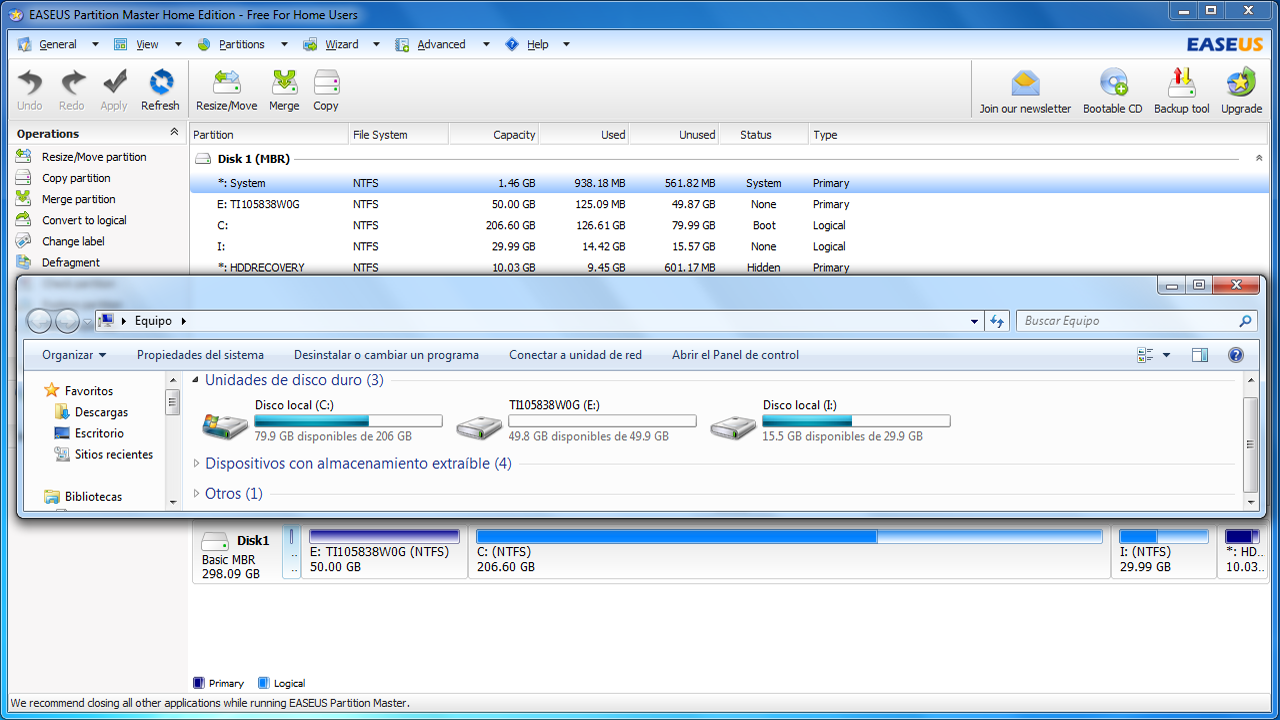Screen dimensions: 1280x720
Task: Click Desinstalar o cambiar un programa
Action: coord(386,355)
